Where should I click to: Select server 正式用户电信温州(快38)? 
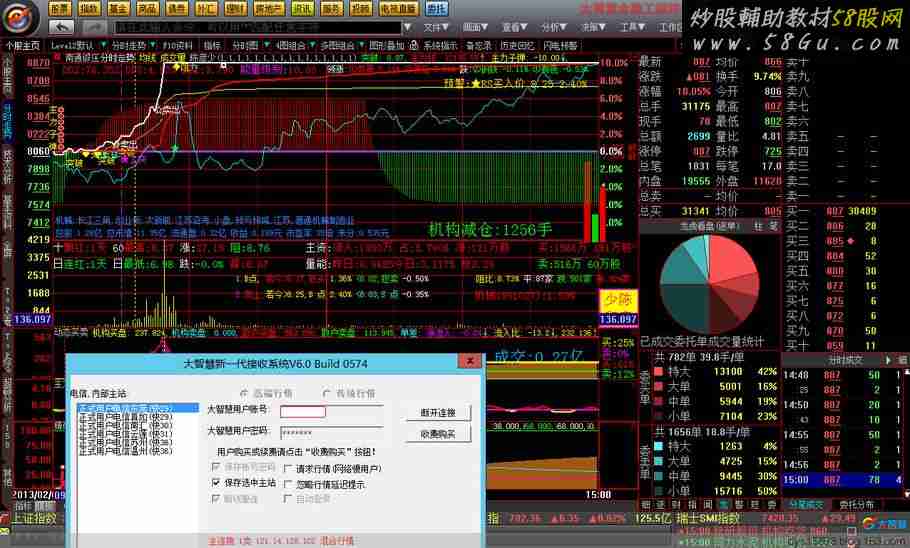tap(126, 450)
